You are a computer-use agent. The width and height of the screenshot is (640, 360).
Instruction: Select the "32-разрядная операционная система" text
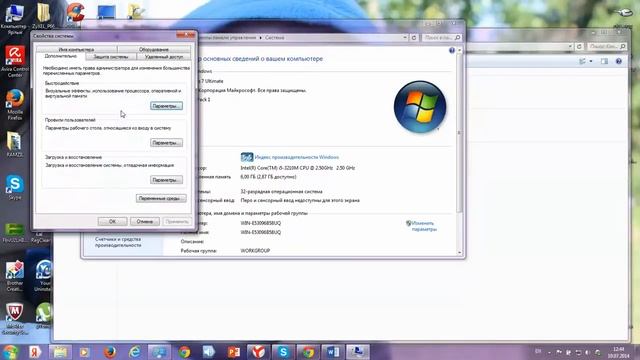point(282,191)
